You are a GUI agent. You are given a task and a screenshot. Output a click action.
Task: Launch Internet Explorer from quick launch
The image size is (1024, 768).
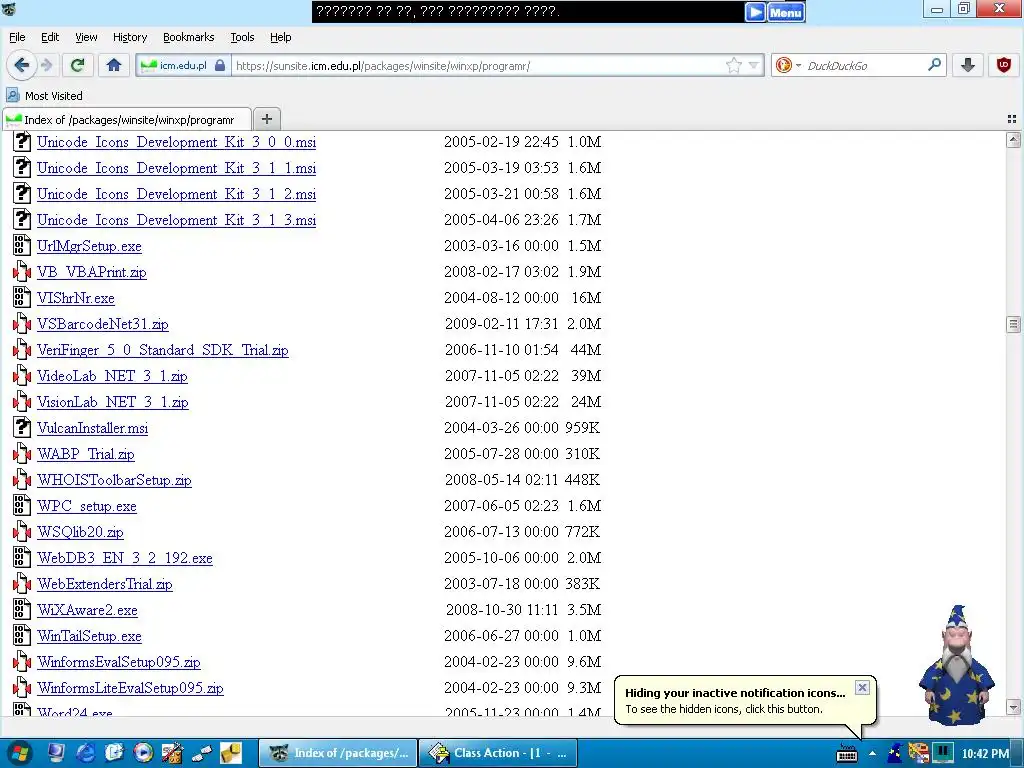point(86,753)
